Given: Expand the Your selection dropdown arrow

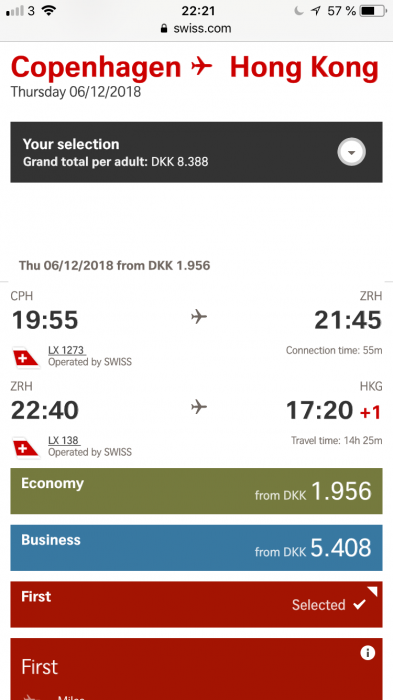Looking at the screenshot, I should coord(351,152).
